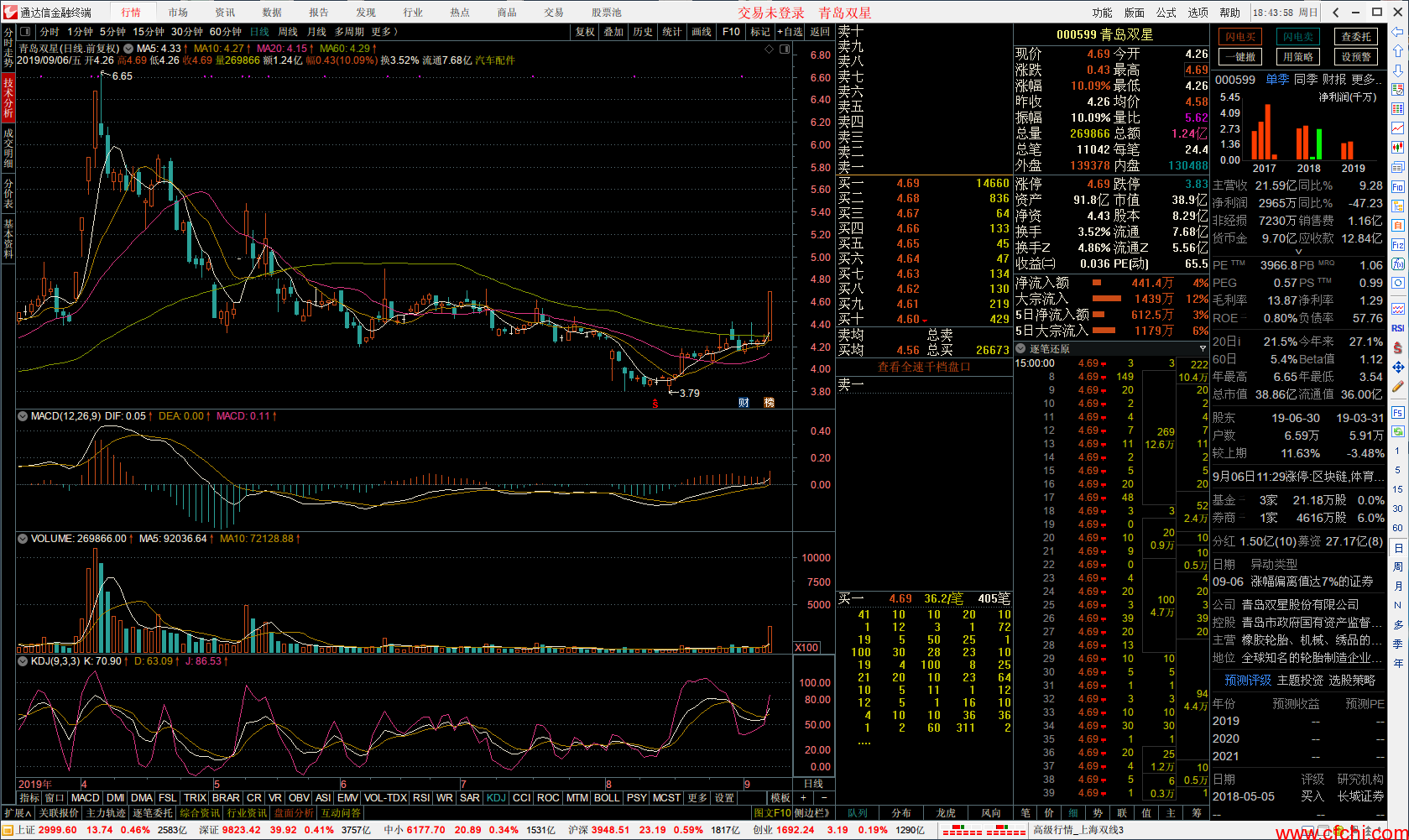Click the 9 month marker on timeline
Screen dimensions: 1409x840
(x=747, y=785)
